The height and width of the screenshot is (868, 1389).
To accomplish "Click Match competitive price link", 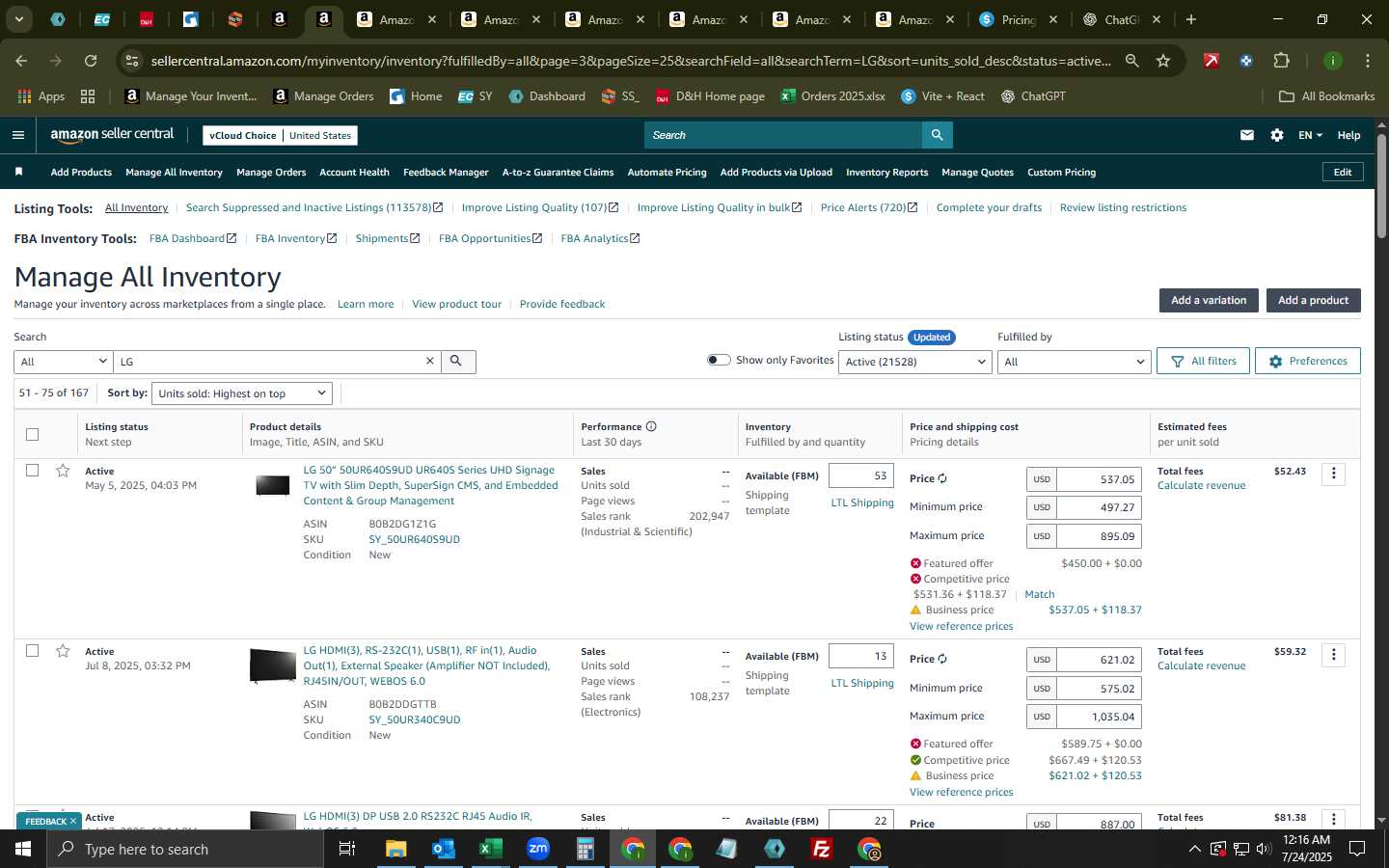I will (x=1039, y=594).
